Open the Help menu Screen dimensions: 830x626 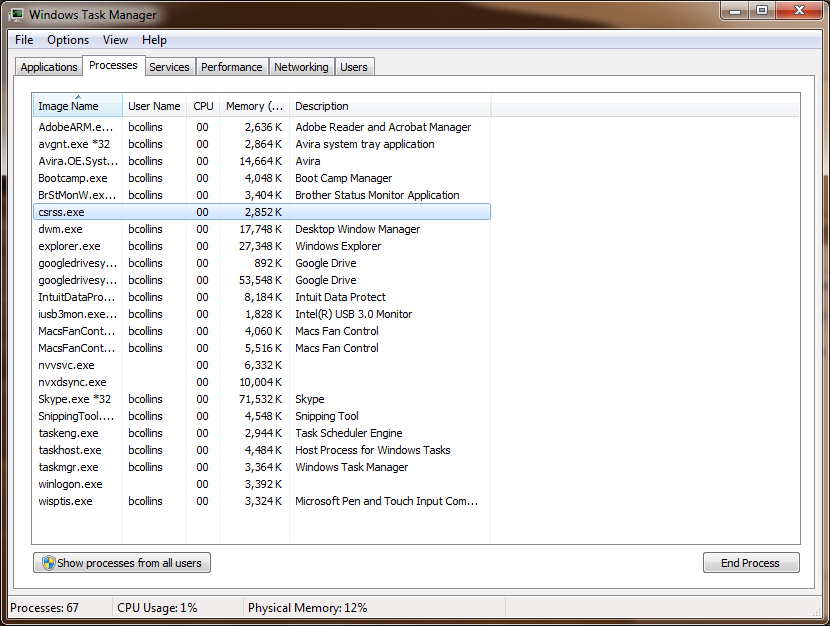154,40
